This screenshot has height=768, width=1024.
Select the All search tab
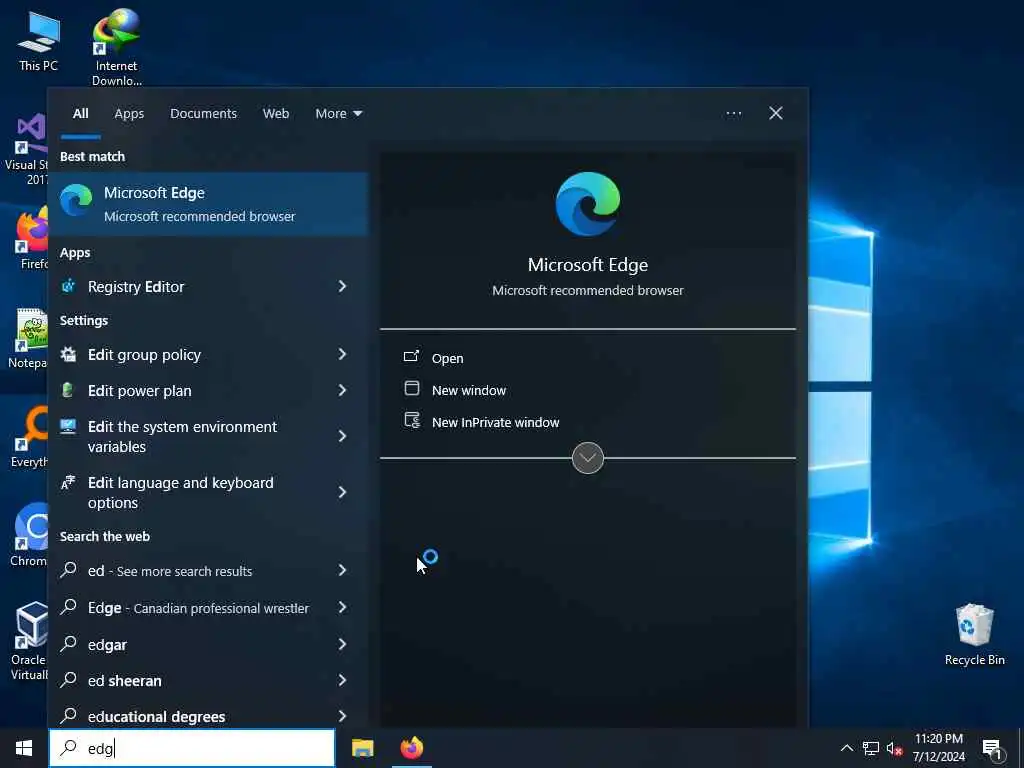point(81,114)
